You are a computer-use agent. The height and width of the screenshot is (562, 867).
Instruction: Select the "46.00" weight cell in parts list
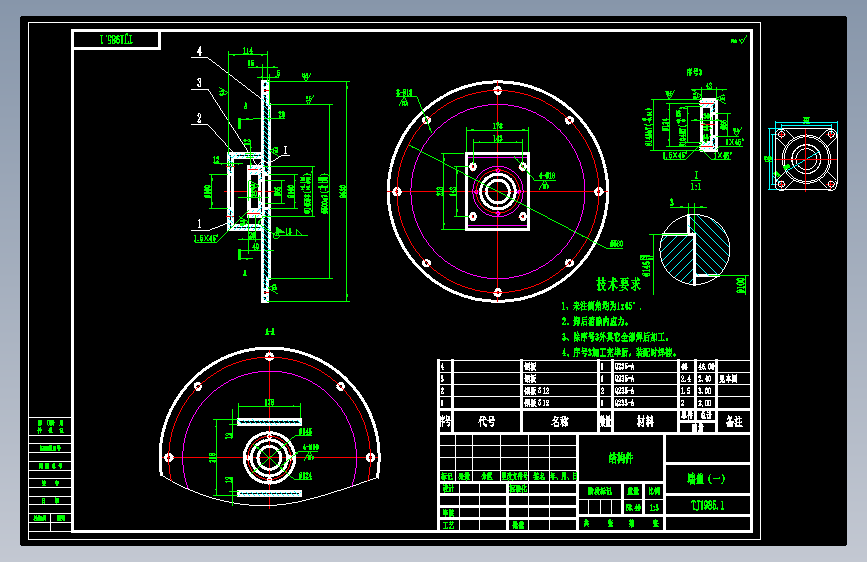pyautogui.click(x=706, y=366)
